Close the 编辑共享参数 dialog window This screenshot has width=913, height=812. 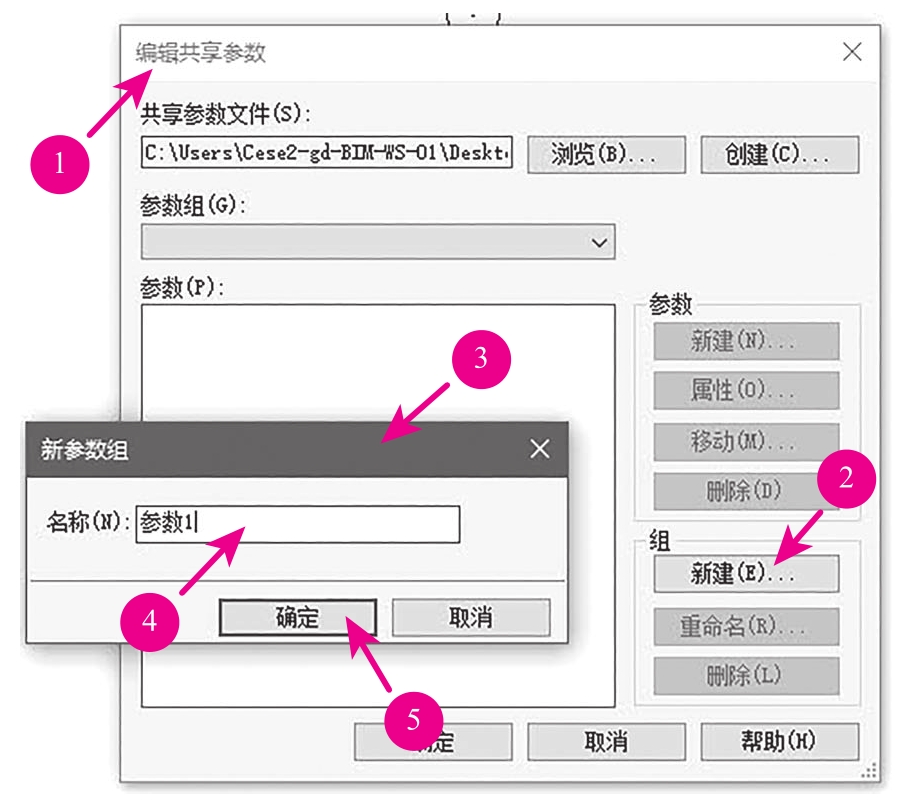pos(851,52)
